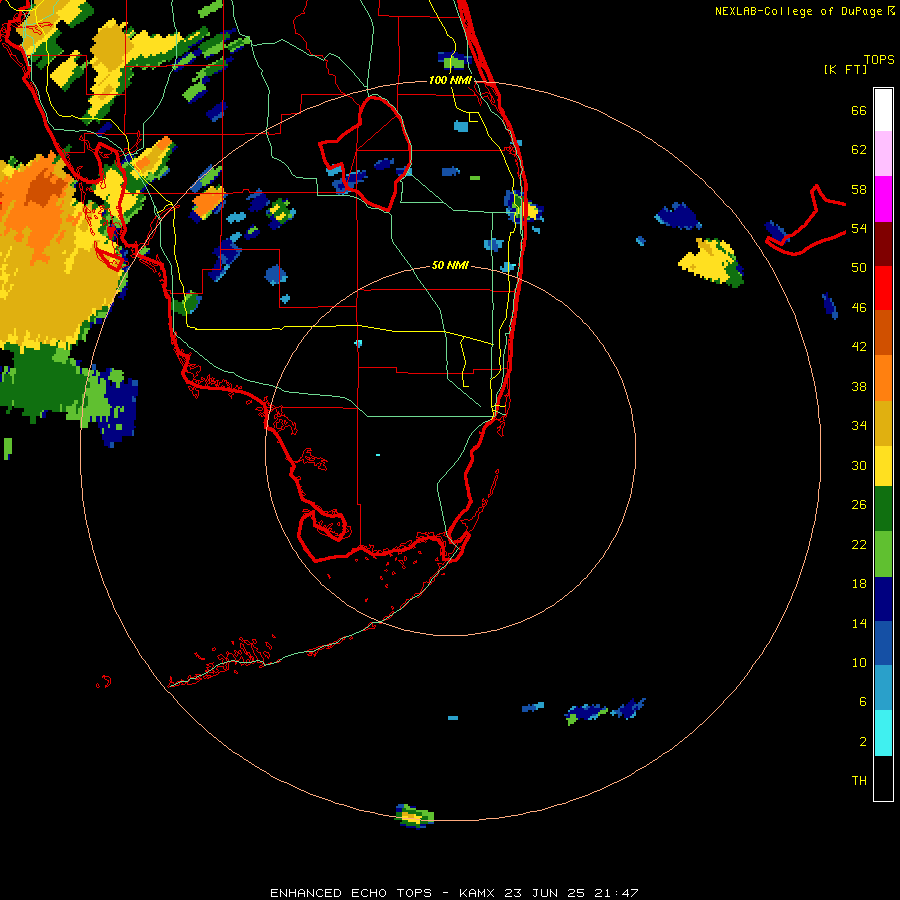
Task: Click the 26 value on legend scale
Action: [859, 505]
